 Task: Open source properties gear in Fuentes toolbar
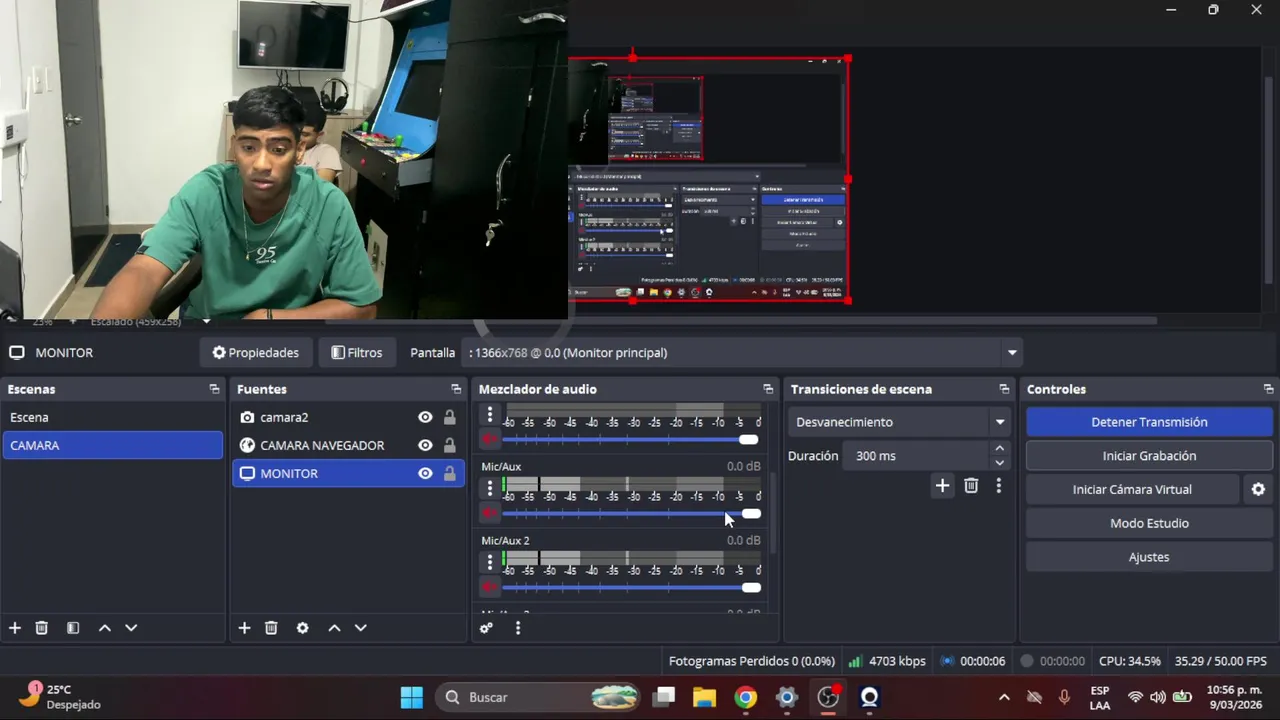pyautogui.click(x=302, y=628)
